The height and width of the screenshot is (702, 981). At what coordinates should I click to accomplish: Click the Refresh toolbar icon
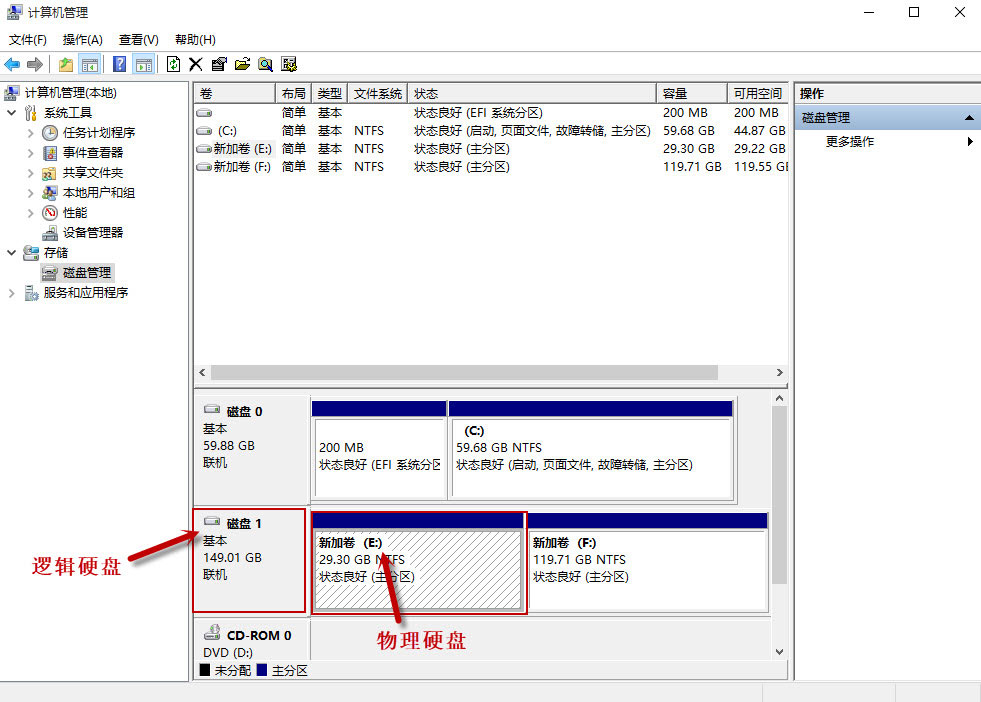[173, 64]
